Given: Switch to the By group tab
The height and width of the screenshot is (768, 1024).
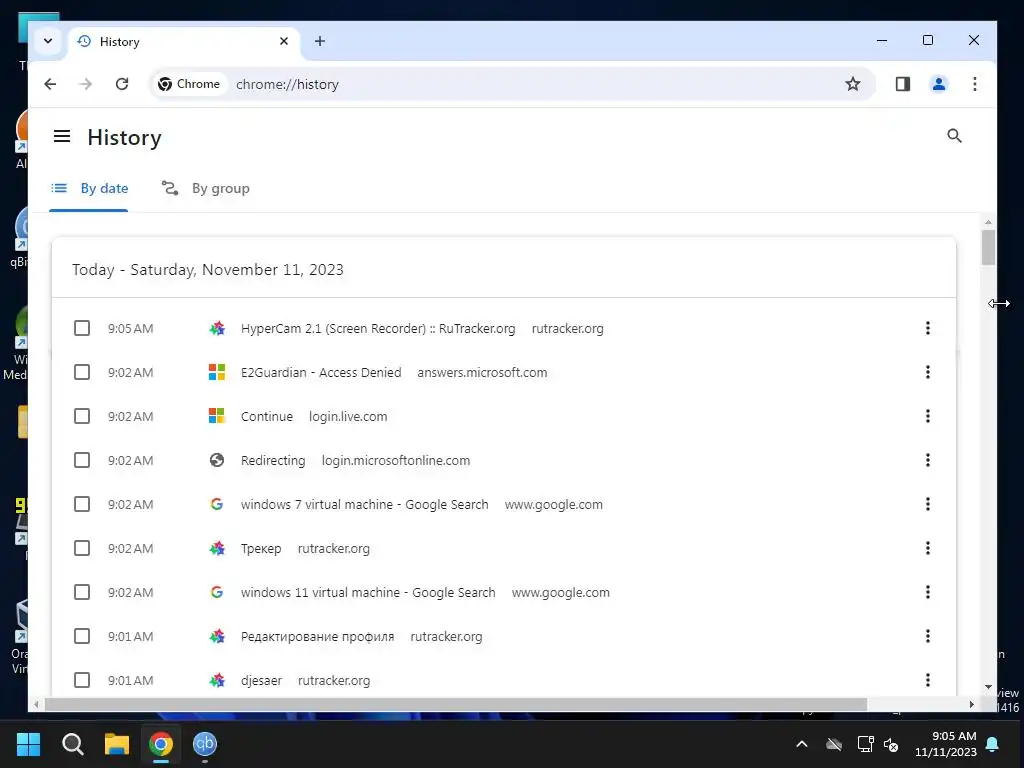Looking at the screenshot, I should tap(206, 188).
